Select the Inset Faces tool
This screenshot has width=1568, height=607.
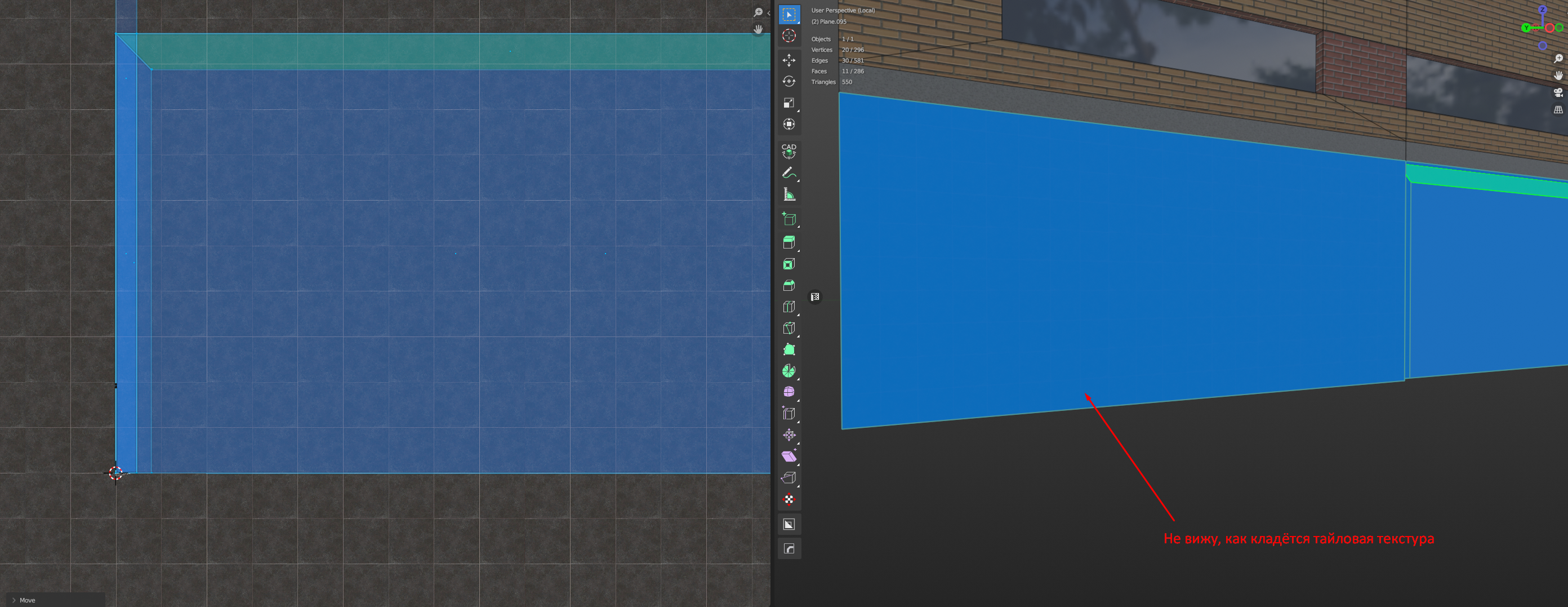[x=789, y=264]
